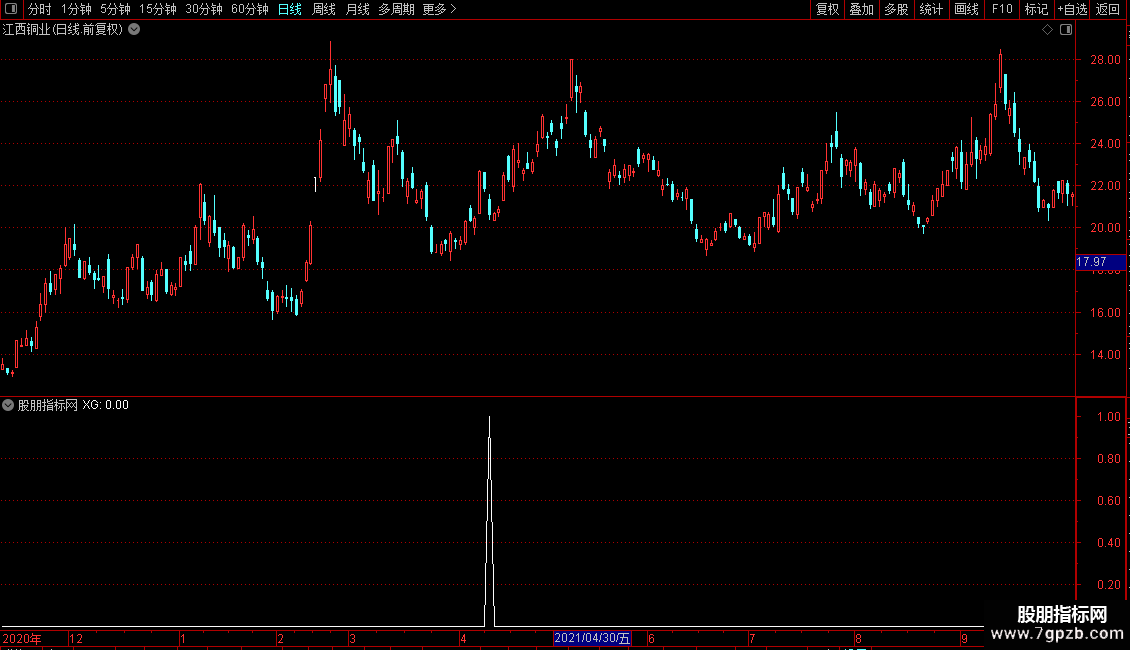1130x650 pixels.
Task: Select the 1分钟 period
Action: pyautogui.click(x=76, y=9)
